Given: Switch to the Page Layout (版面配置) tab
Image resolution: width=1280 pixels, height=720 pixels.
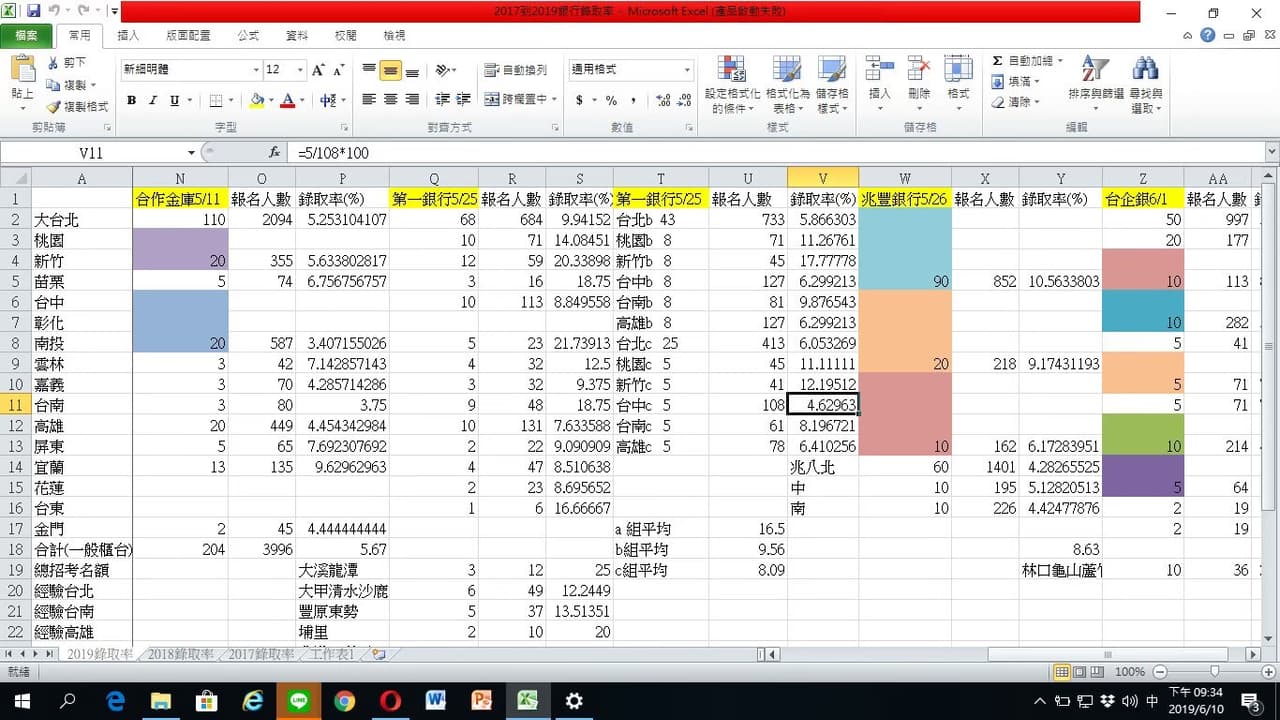Looking at the screenshot, I should coord(188,35).
